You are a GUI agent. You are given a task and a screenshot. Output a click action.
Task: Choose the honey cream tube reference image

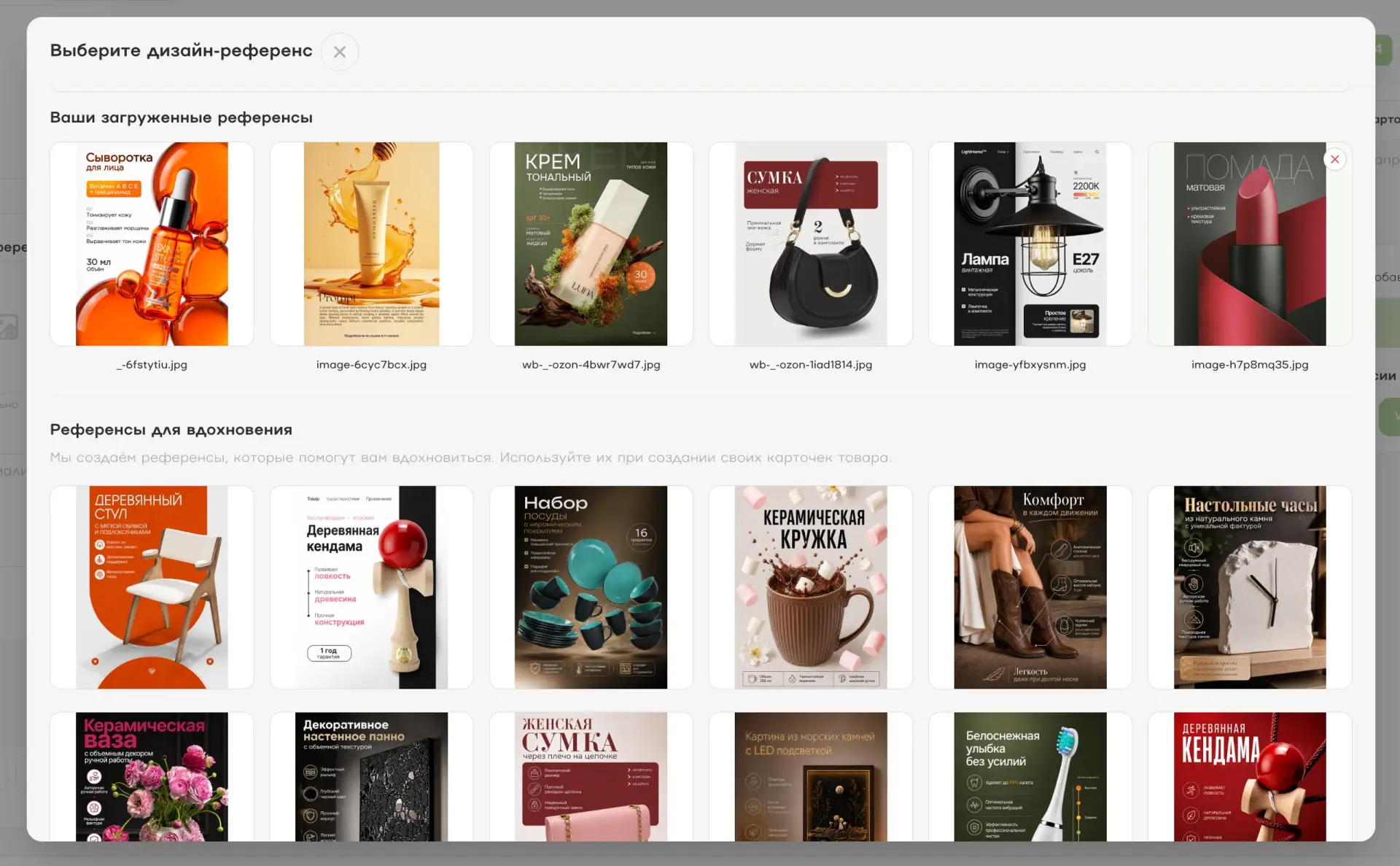point(371,244)
